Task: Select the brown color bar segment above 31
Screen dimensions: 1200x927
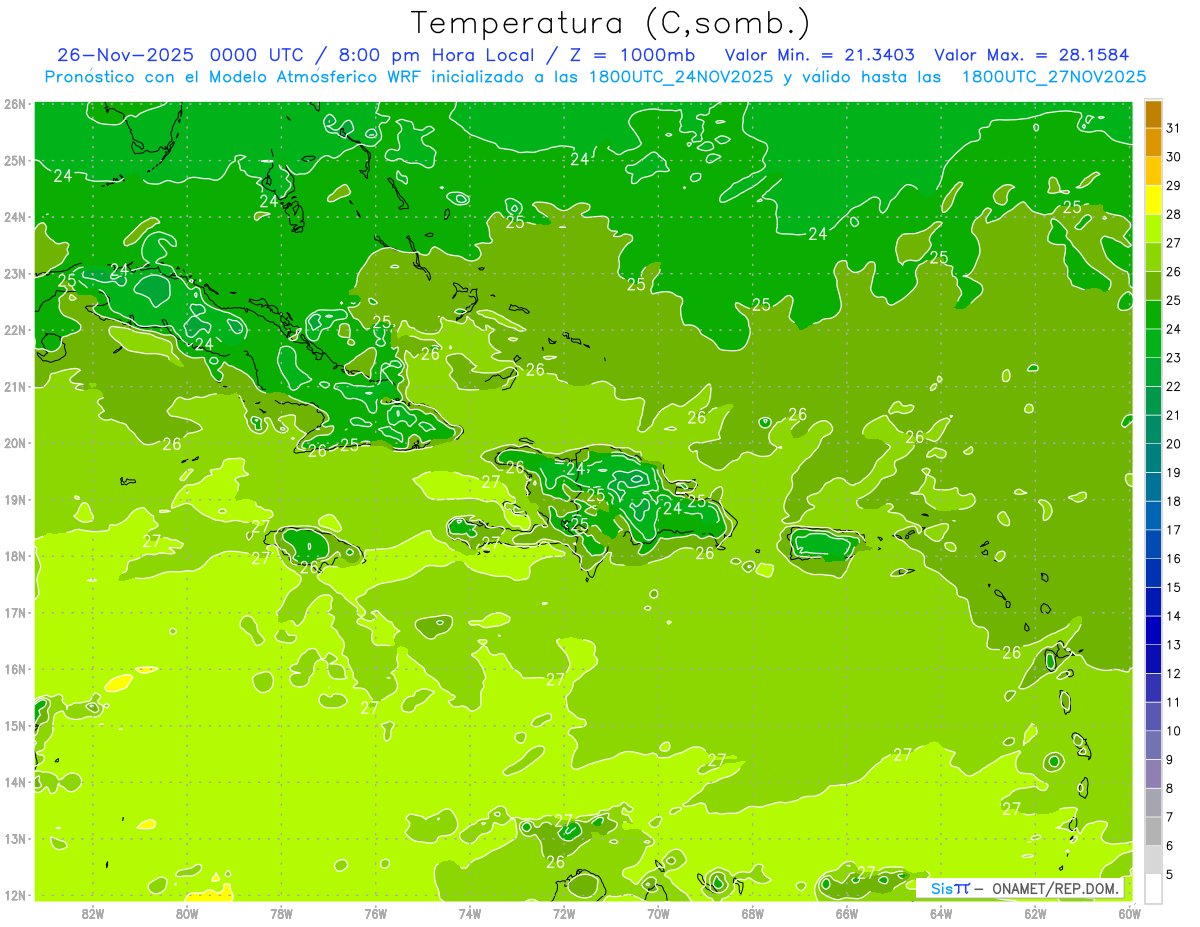Action: [x=1153, y=114]
